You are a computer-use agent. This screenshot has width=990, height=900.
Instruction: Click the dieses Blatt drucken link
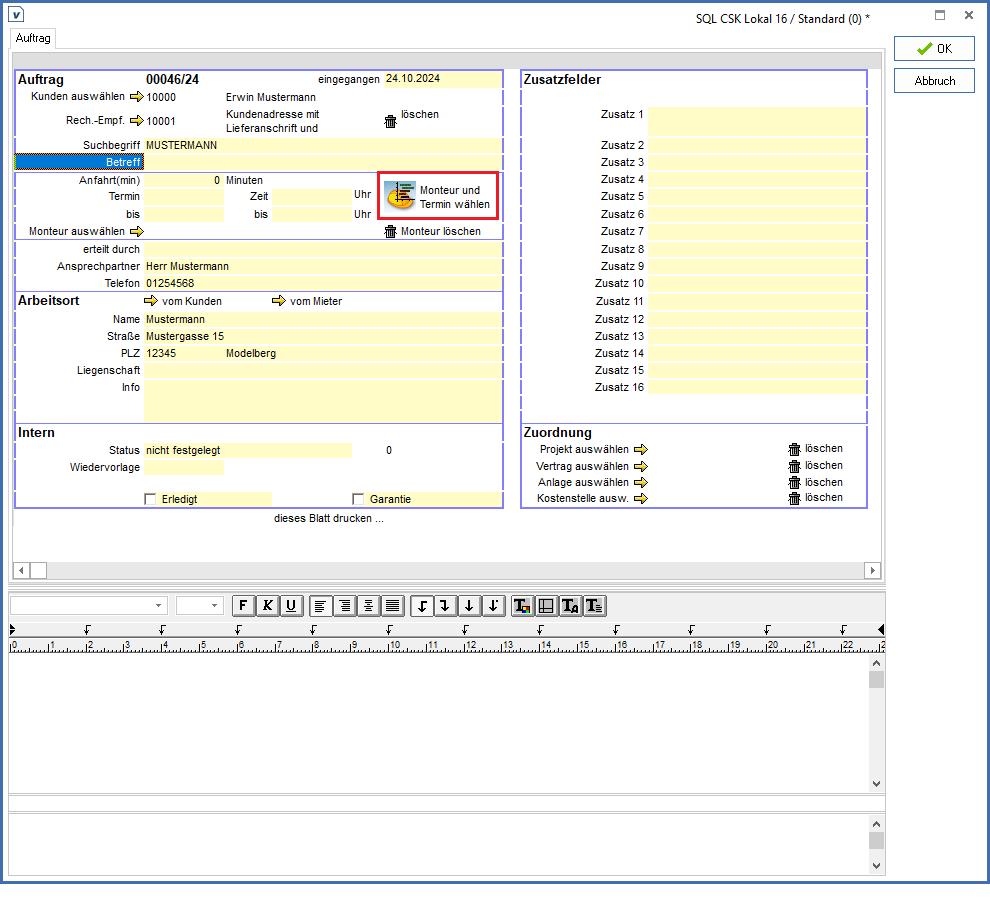[329, 518]
